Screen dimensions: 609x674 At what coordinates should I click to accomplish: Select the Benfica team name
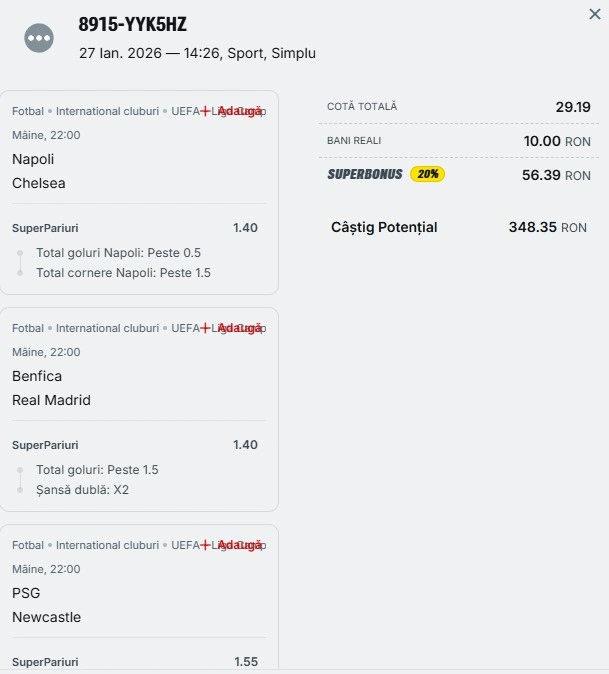pyautogui.click(x=37, y=376)
